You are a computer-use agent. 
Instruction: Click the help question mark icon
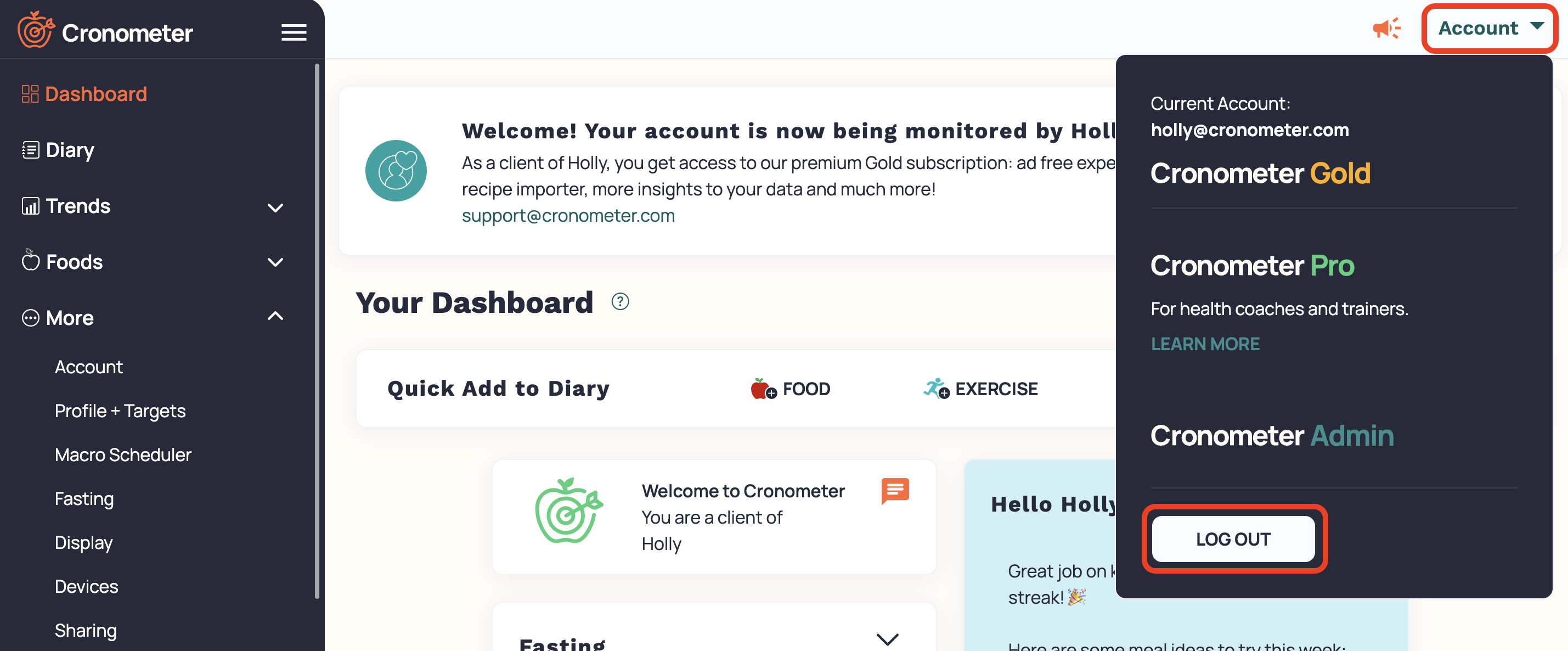point(619,301)
